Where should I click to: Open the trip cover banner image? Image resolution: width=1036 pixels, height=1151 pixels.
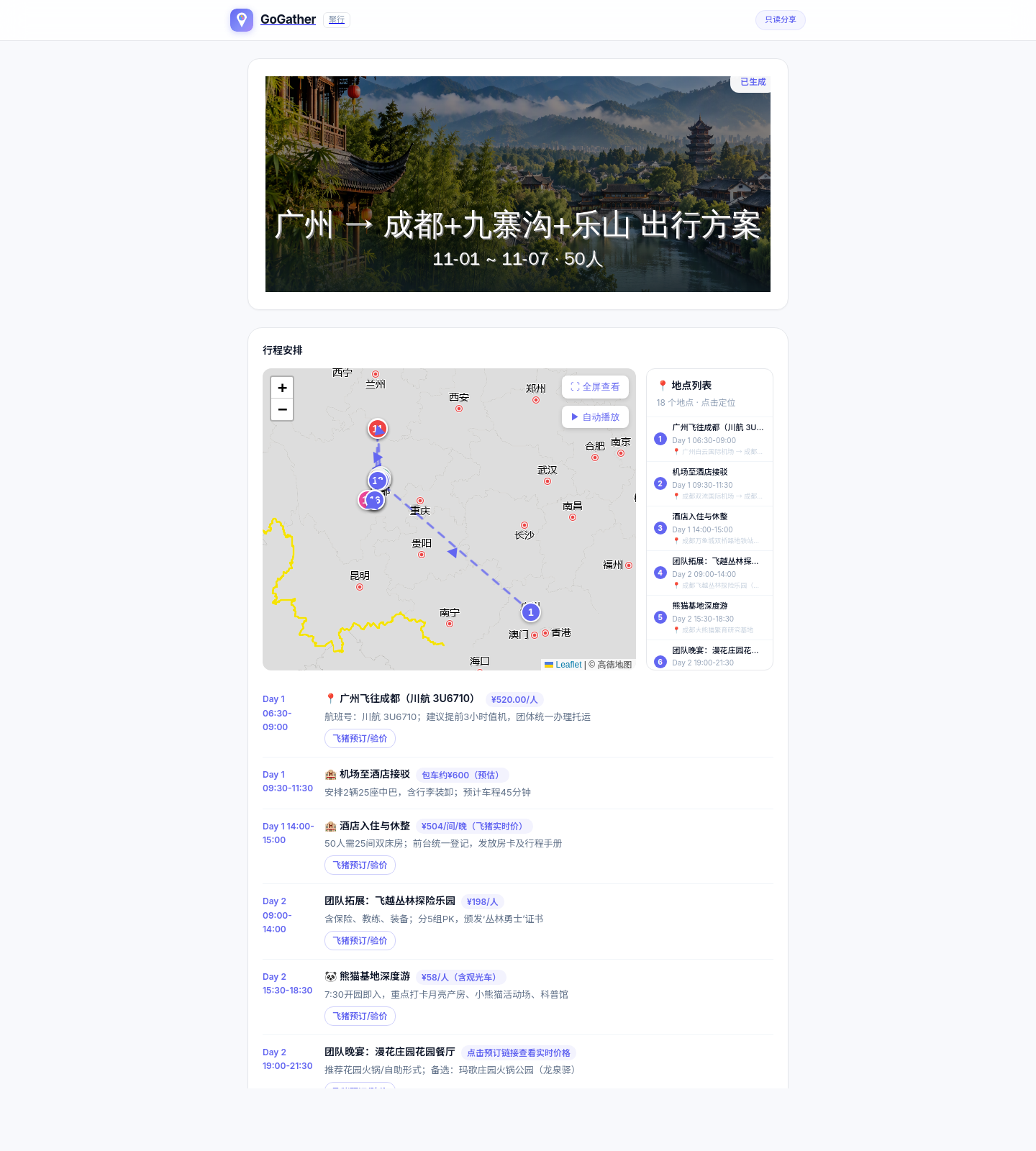coord(518,184)
